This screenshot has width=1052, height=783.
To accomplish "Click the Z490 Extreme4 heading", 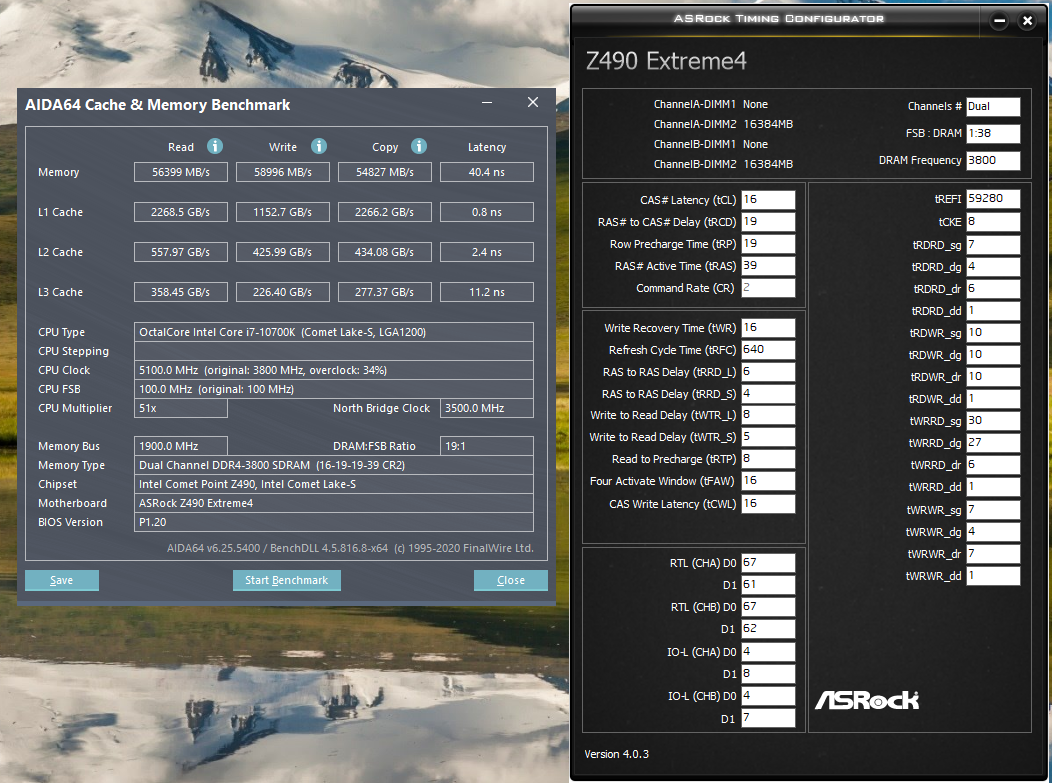I will click(x=666, y=61).
